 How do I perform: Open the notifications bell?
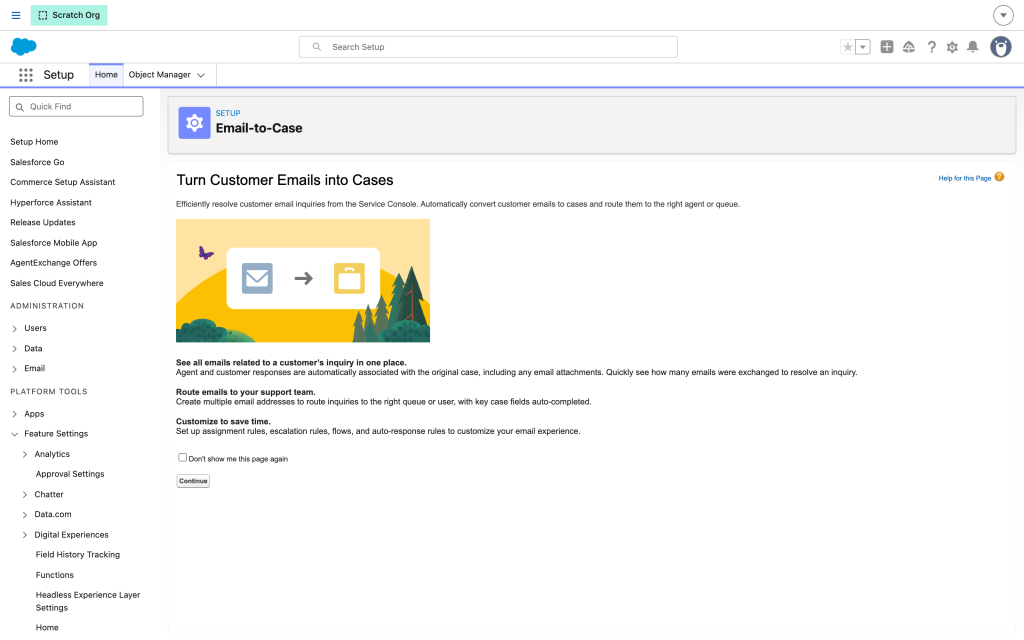972,47
